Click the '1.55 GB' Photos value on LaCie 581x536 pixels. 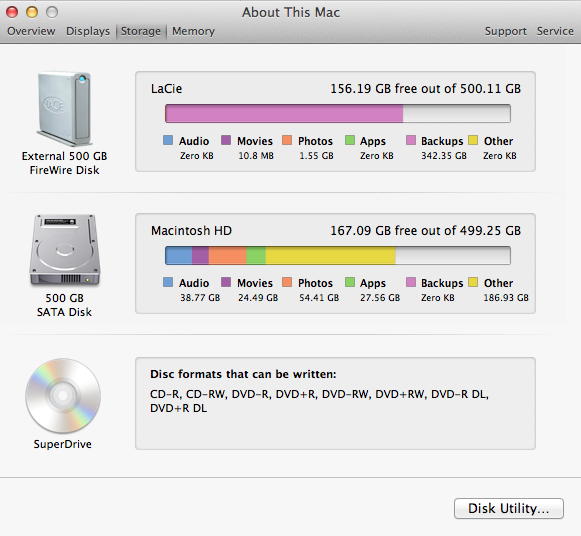pos(316,156)
